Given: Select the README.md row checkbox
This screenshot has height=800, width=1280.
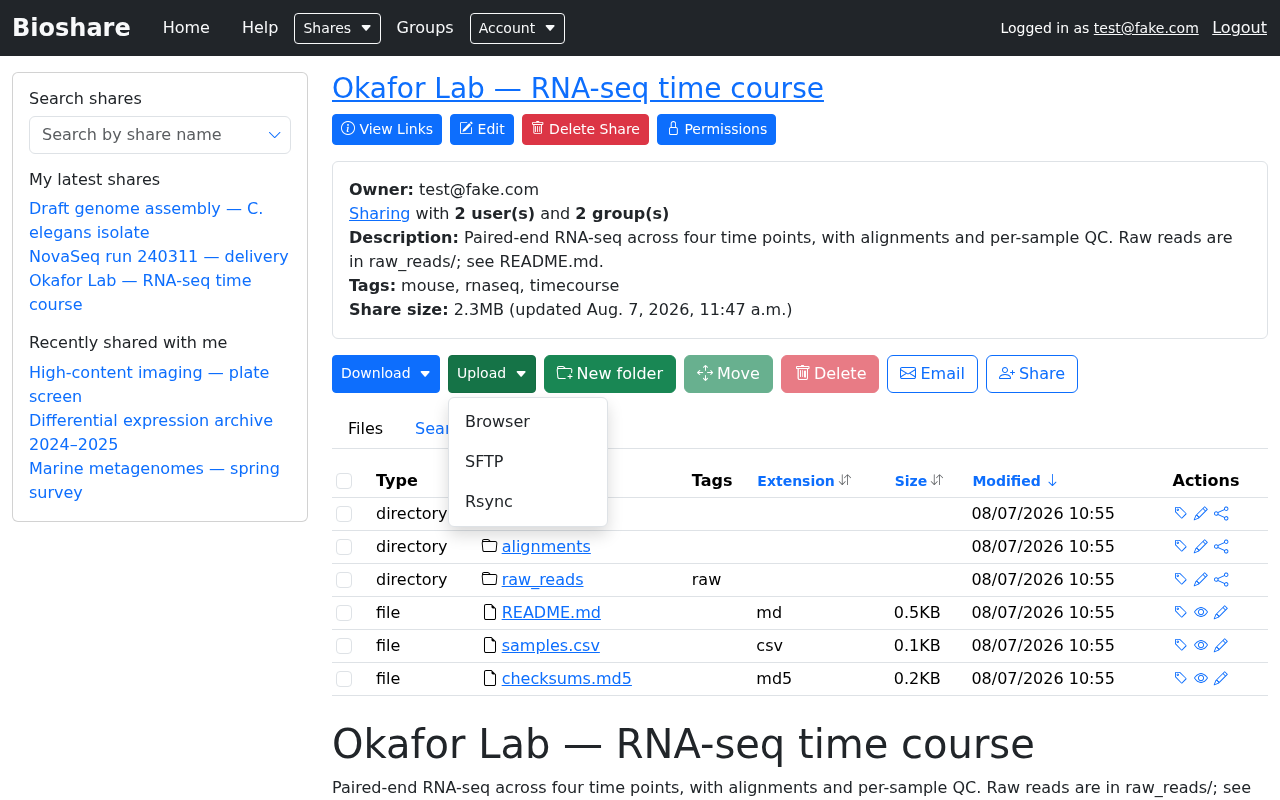Looking at the screenshot, I should 344,613.
